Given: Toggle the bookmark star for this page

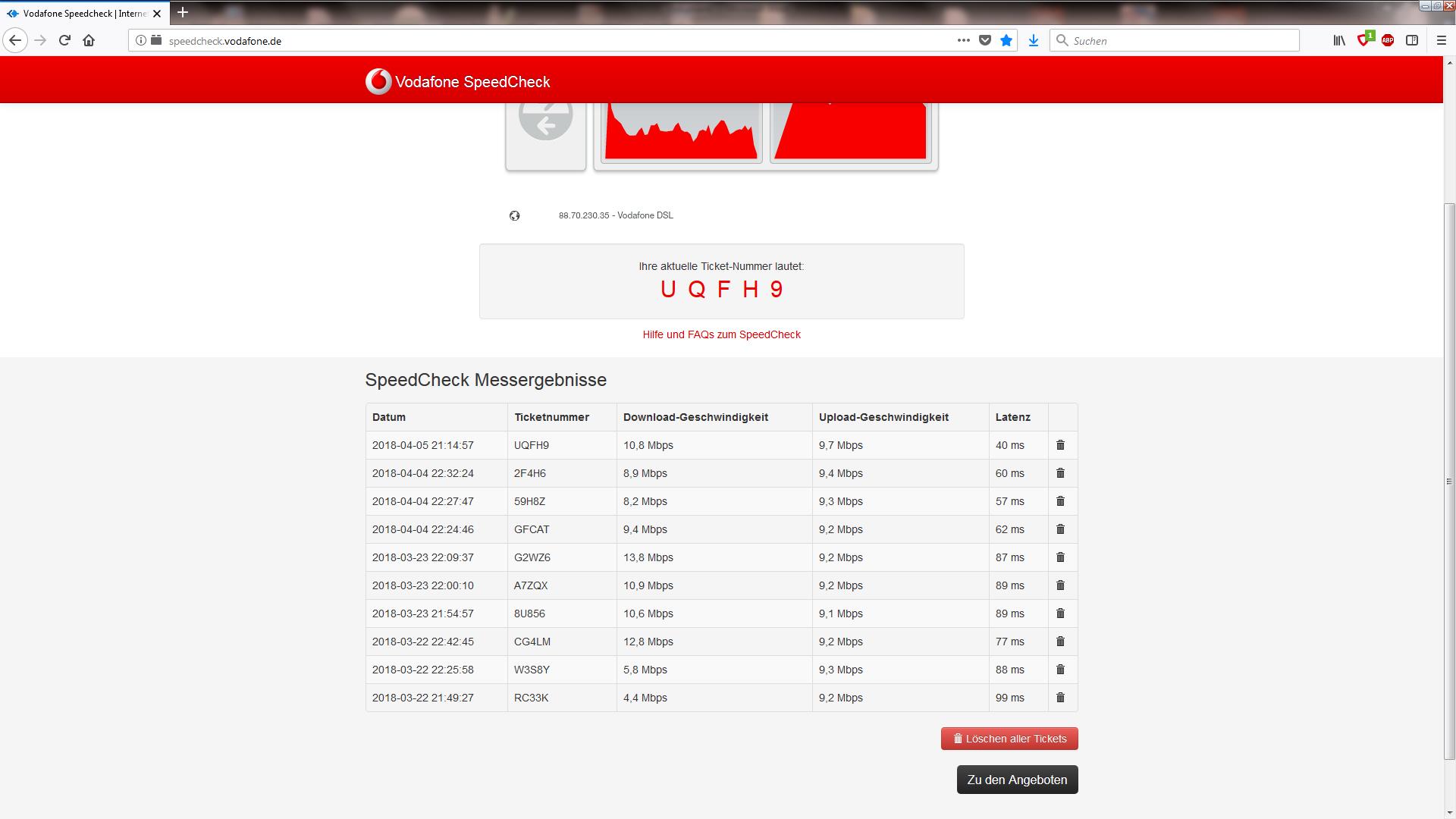Looking at the screenshot, I should coord(1006,41).
